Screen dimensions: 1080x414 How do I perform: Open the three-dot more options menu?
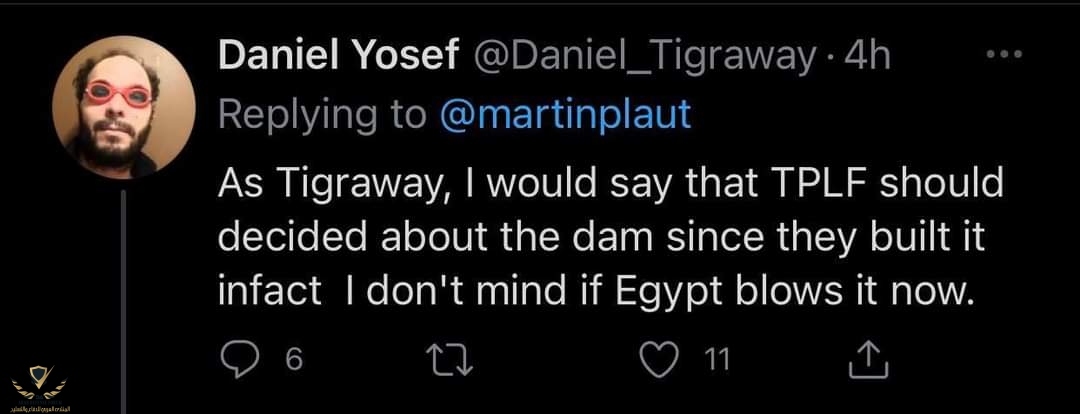click(1003, 55)
